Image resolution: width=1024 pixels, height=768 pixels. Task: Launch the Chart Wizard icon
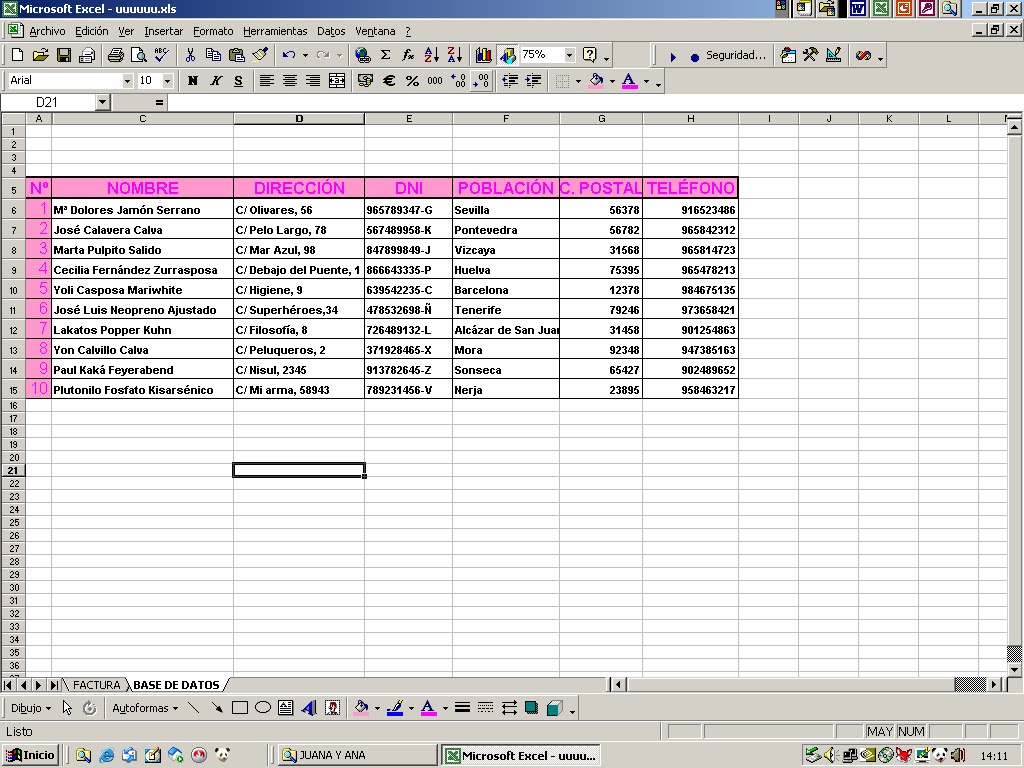point(484,54)
